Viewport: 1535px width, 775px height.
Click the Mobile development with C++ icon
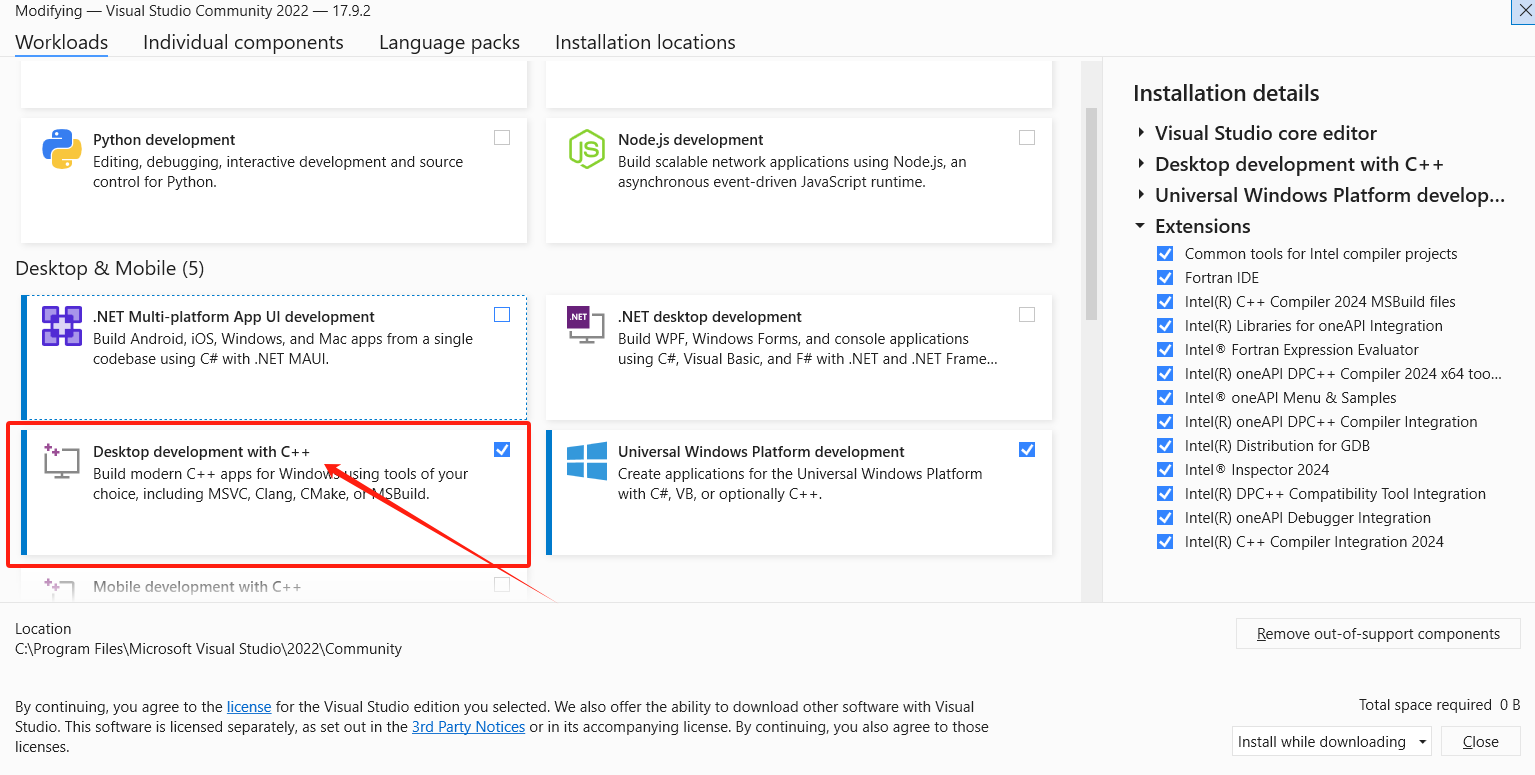tap(61, 590)
